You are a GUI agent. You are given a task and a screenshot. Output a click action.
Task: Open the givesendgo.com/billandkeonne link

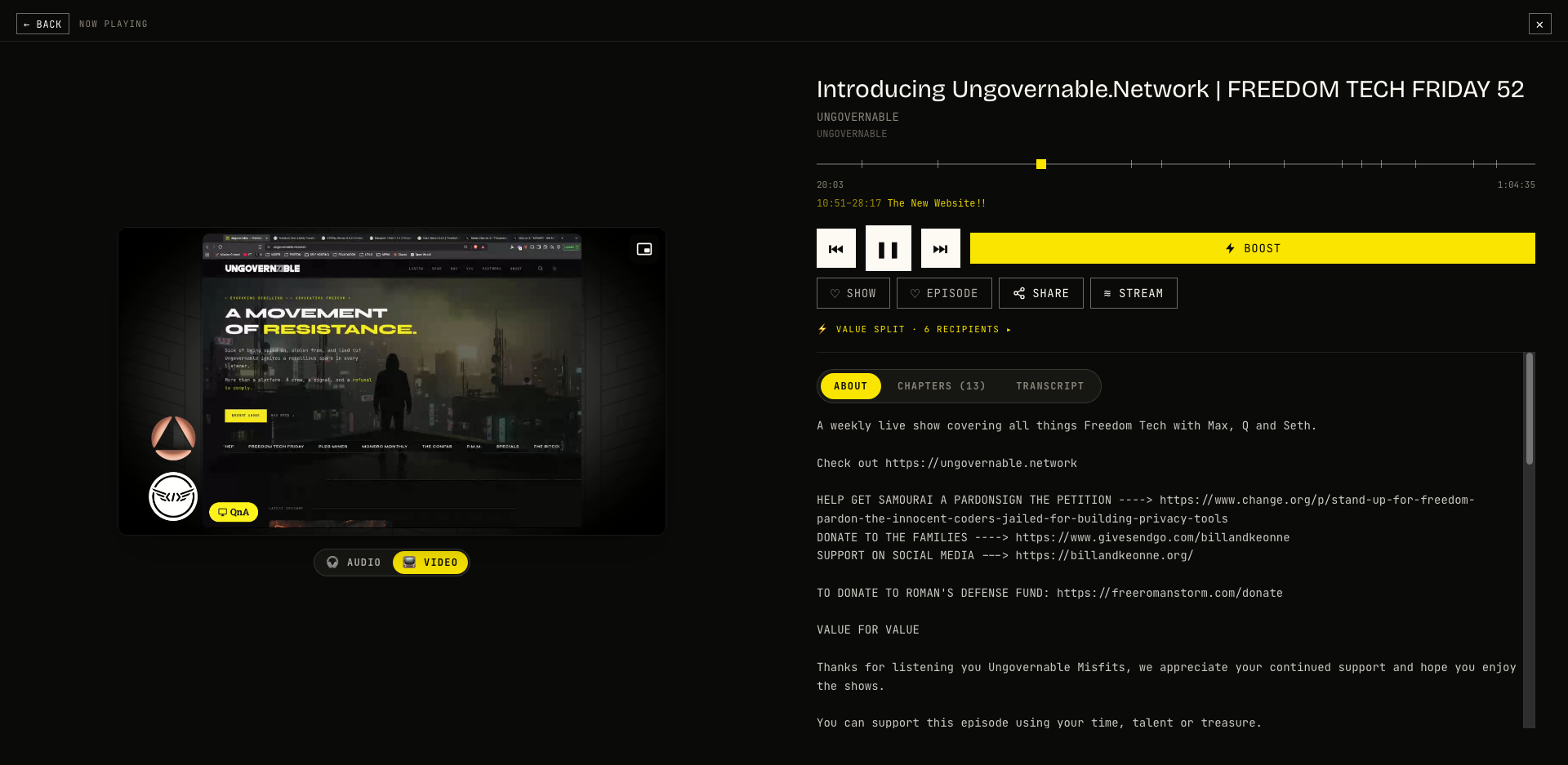click(1152, 537)
